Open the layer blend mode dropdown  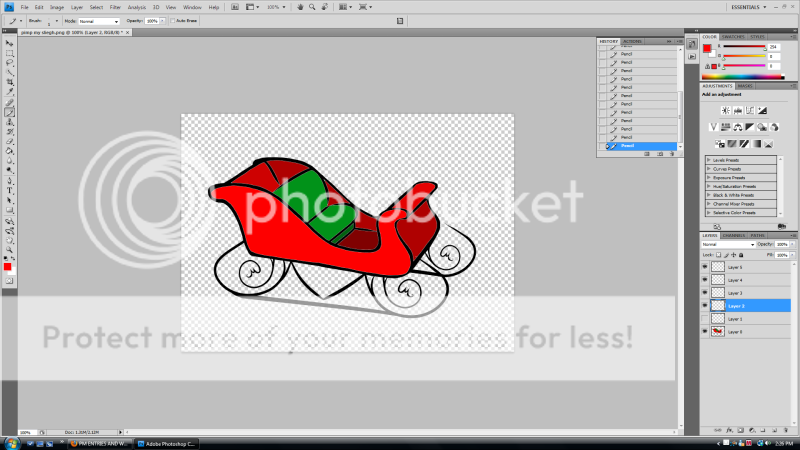727,244
